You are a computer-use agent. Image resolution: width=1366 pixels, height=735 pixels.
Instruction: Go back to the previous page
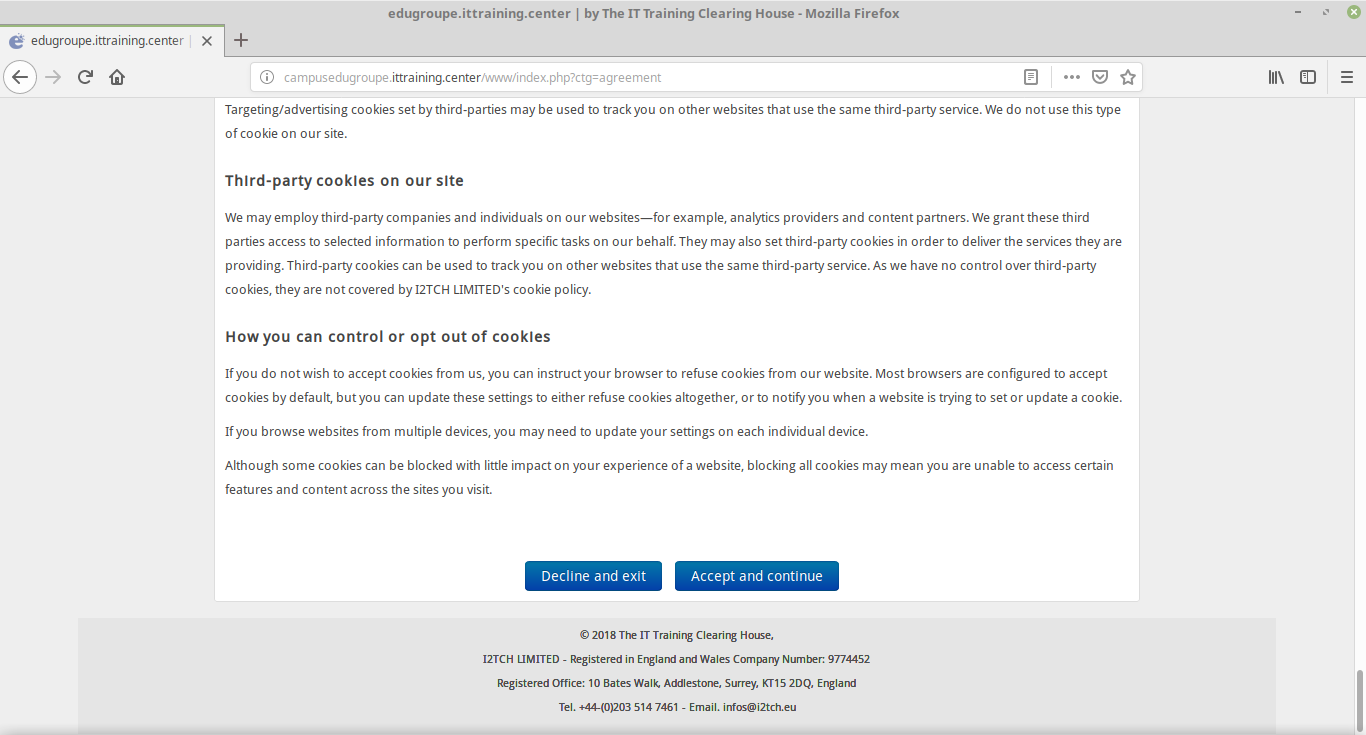pos(20,77)
